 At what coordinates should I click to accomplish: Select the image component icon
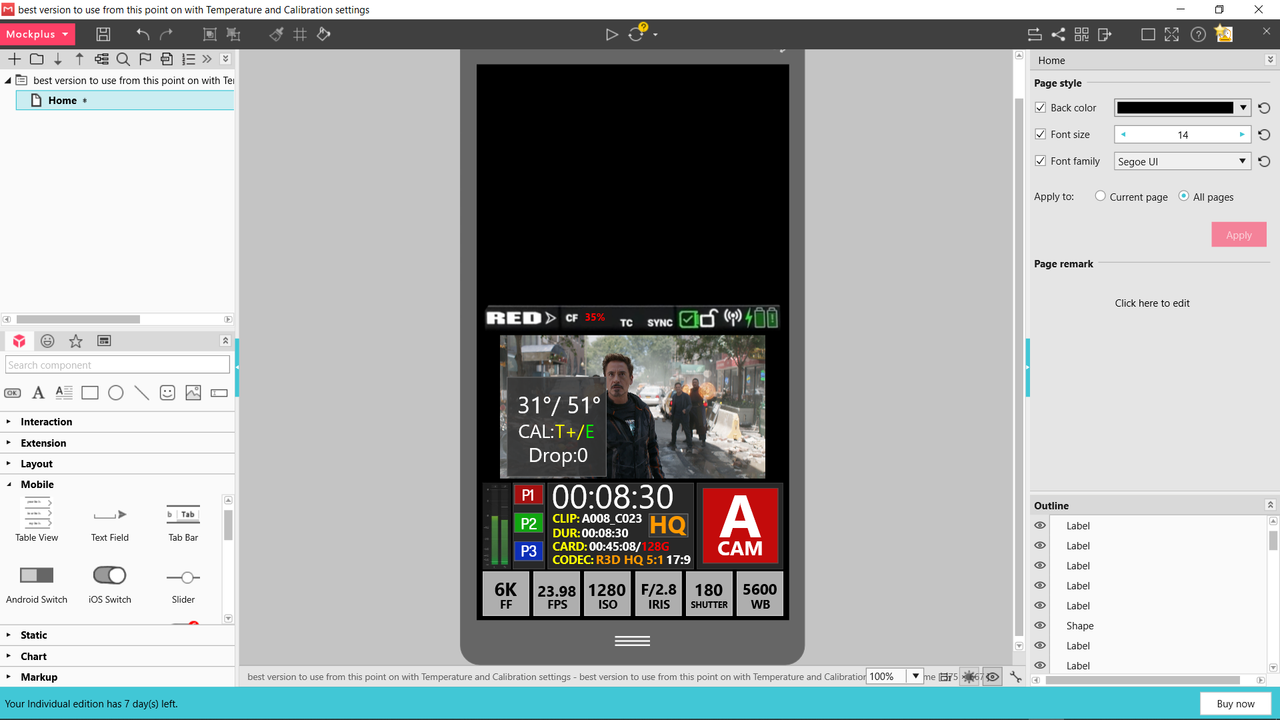point(193,393)
